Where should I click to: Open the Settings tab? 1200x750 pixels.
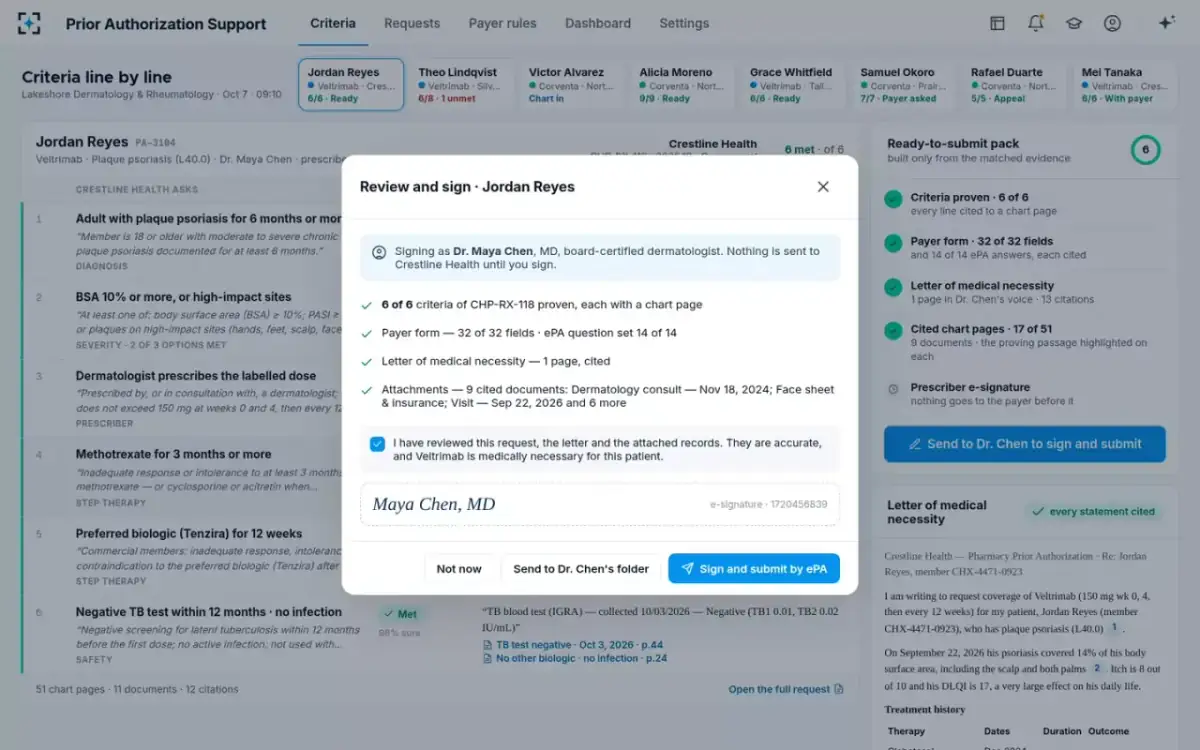click(684, 23)
